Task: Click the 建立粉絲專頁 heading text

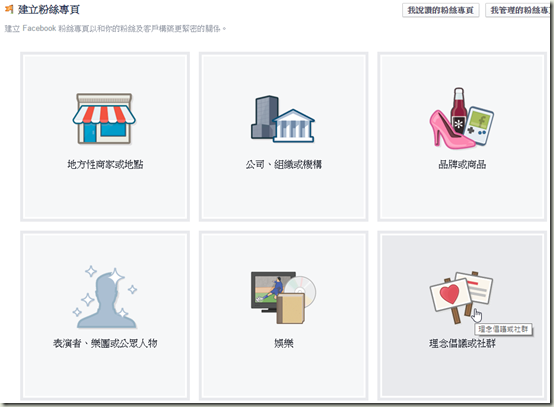Action: coord(49,10)
